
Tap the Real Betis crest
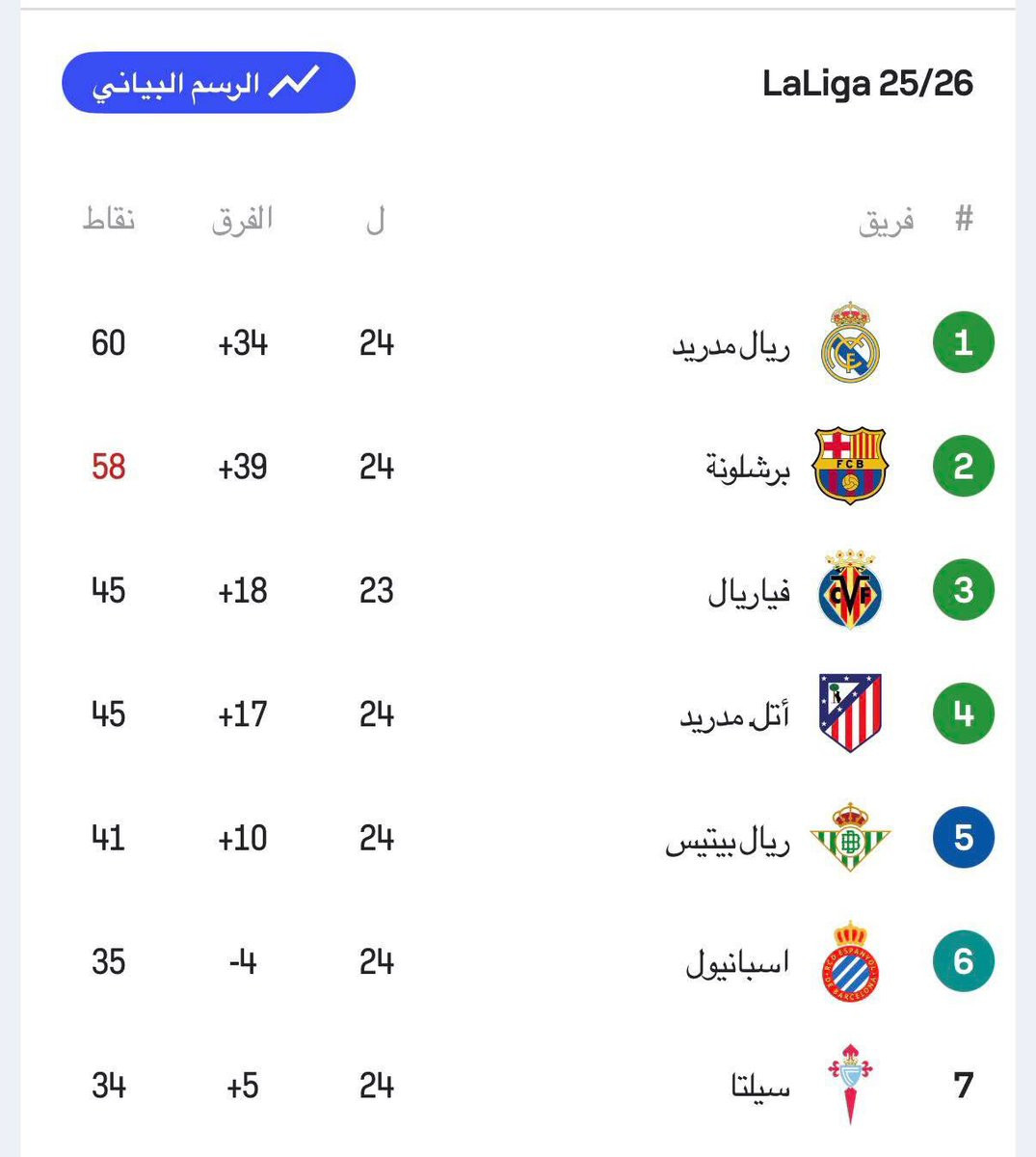[x=850, y=837]
